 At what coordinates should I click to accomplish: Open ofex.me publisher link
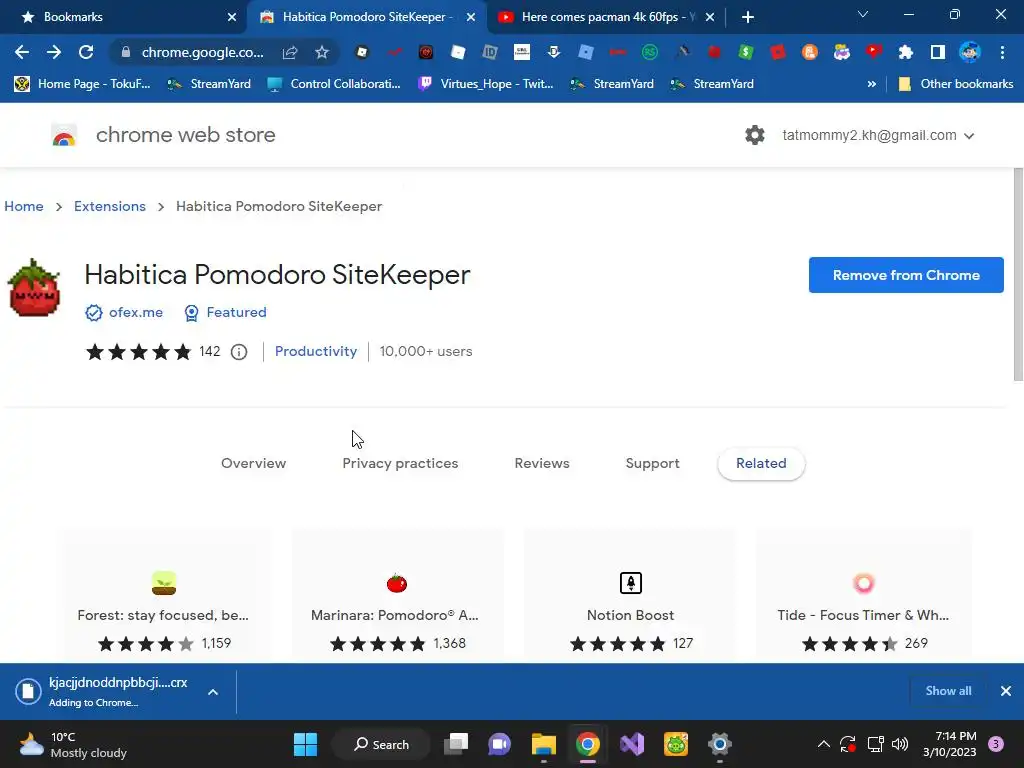click(136, 312)
